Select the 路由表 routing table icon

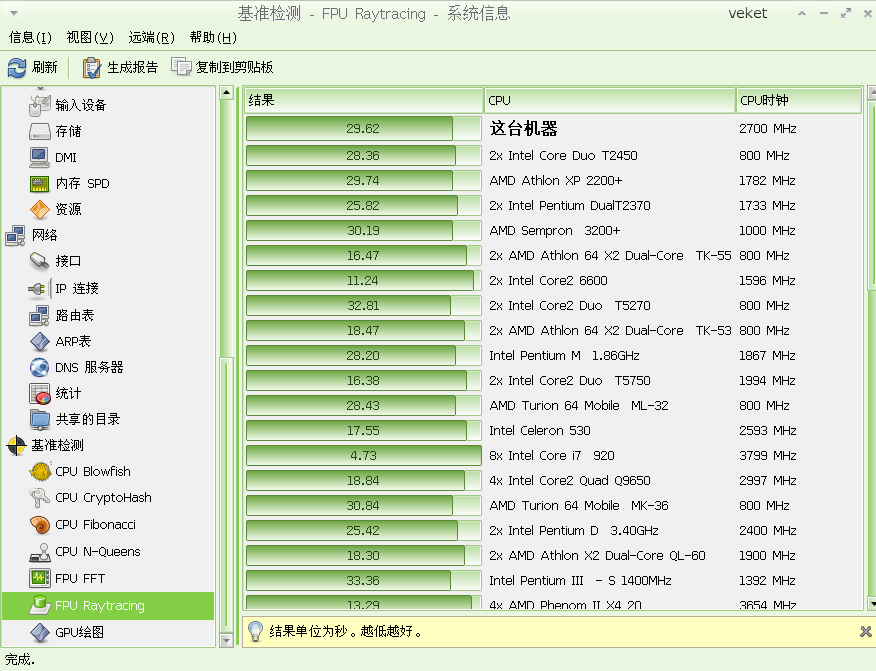(x=40, y=315)
